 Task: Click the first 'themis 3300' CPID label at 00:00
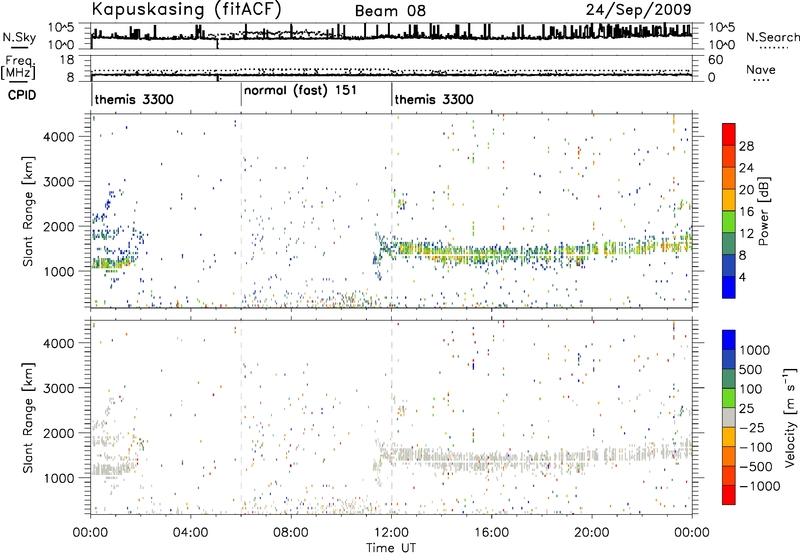point(134,99)
